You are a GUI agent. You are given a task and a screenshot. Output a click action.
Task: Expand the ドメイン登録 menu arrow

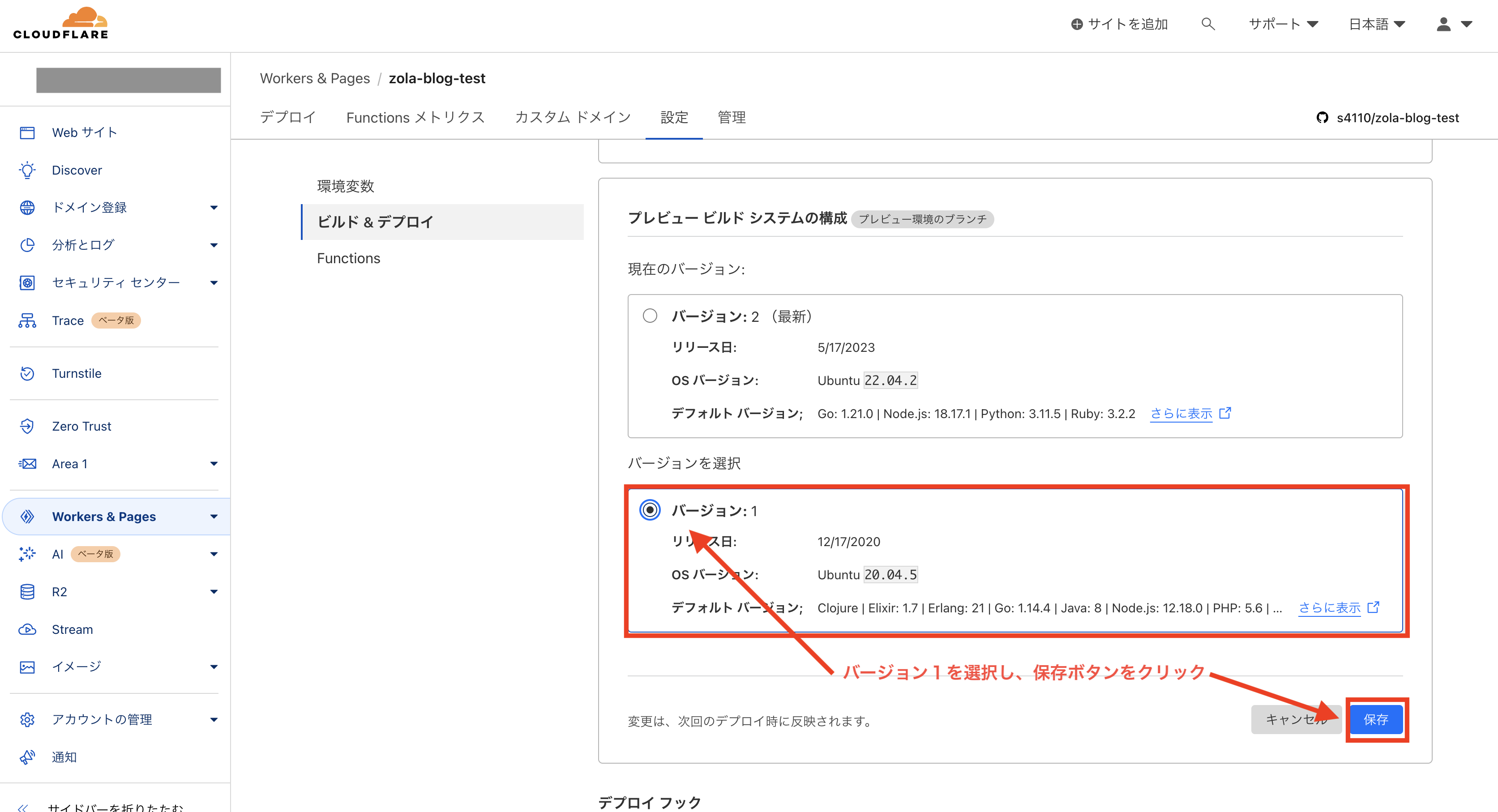214,208
